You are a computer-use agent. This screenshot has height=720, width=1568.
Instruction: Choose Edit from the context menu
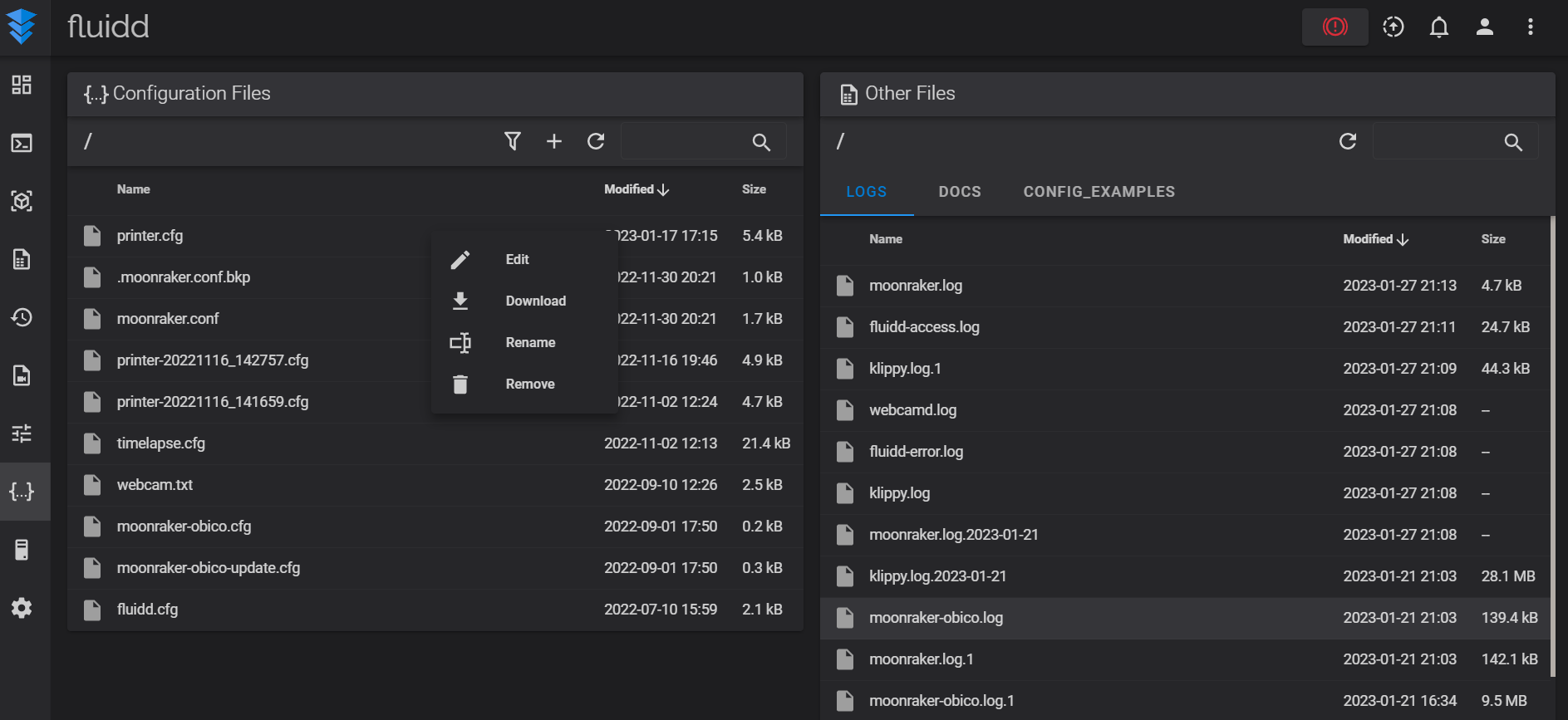pos(524,259)
